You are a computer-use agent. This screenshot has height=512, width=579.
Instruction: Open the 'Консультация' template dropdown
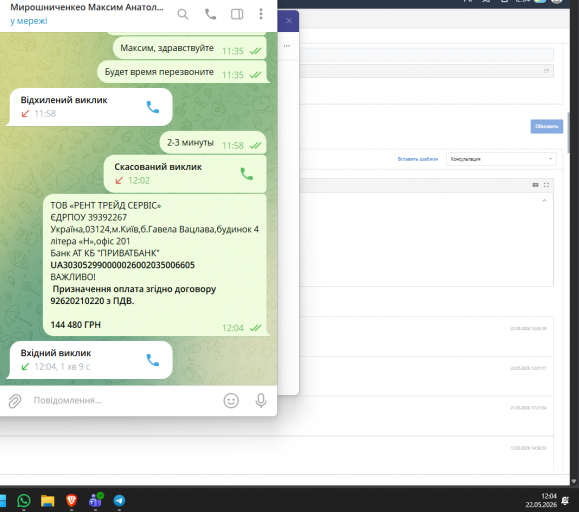[x=501, y=159]
